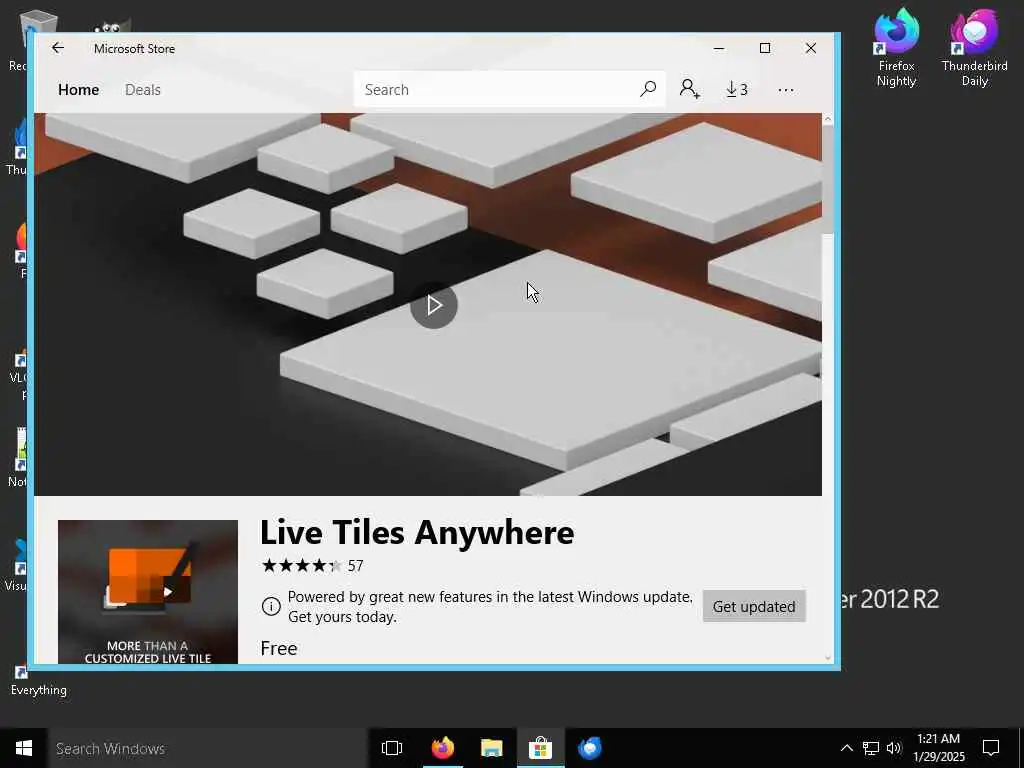The height and width of the screenshot is (768, 1024).
Task: Minimize the Microsoft Store window
Action: tap(719, 48)
